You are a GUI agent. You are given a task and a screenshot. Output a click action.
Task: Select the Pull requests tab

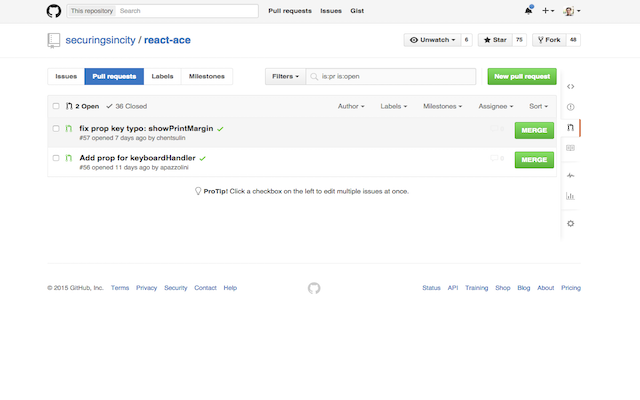114,76
